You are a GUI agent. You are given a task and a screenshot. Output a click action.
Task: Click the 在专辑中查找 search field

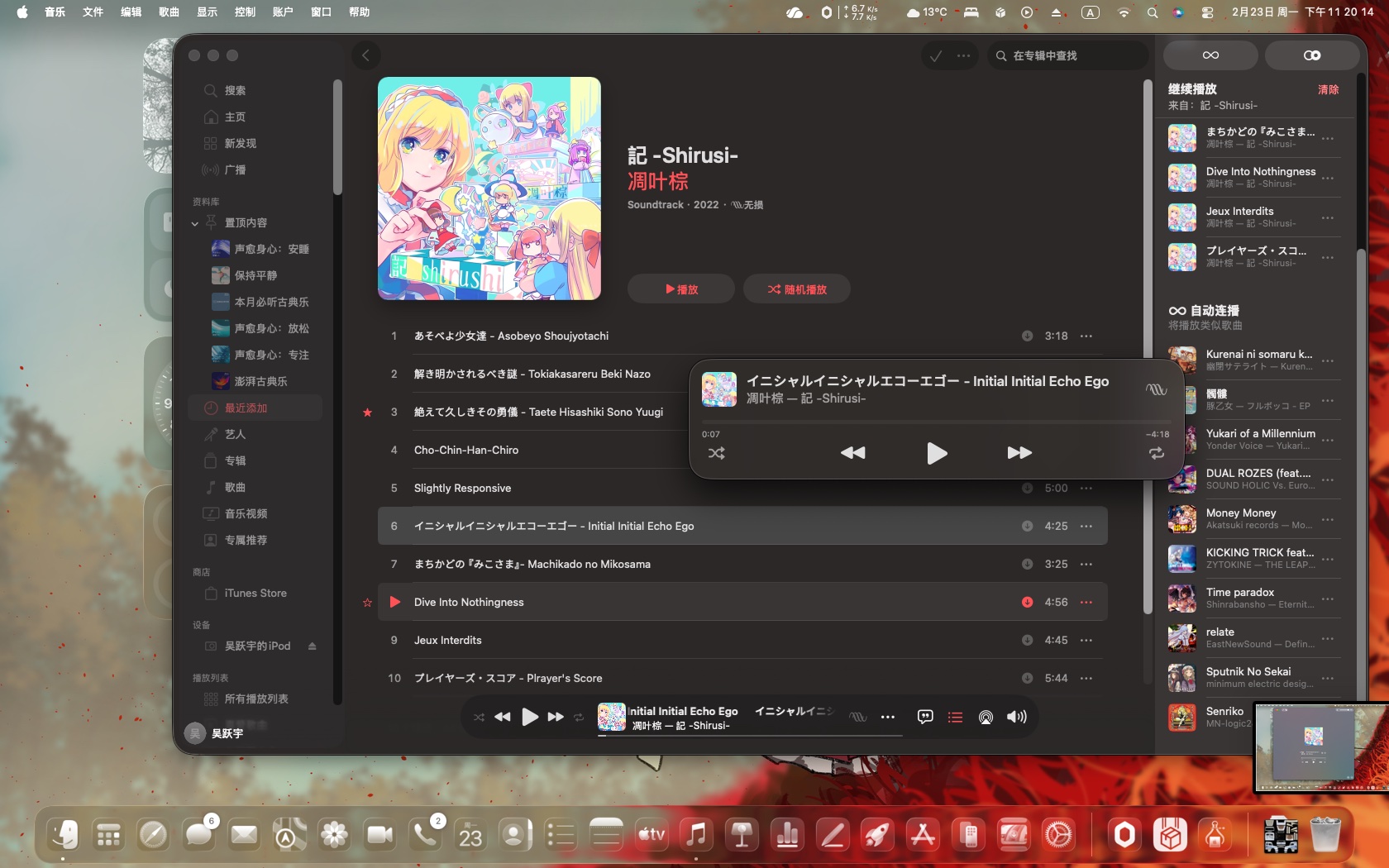[1067, 55]
